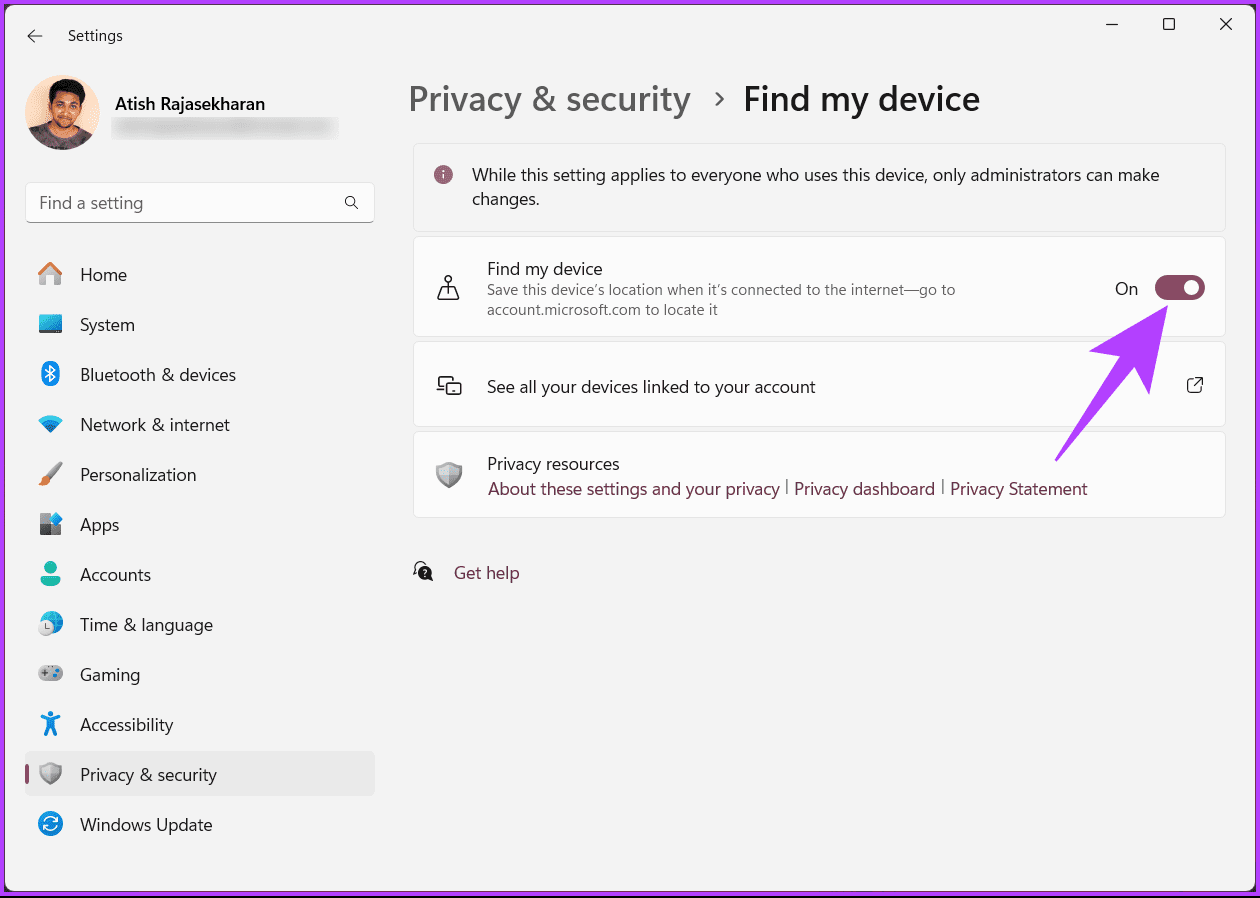Click the Personalization paintbrush icon
Viewport: 1260px width, 898px height.
click(x=50, y=474)
